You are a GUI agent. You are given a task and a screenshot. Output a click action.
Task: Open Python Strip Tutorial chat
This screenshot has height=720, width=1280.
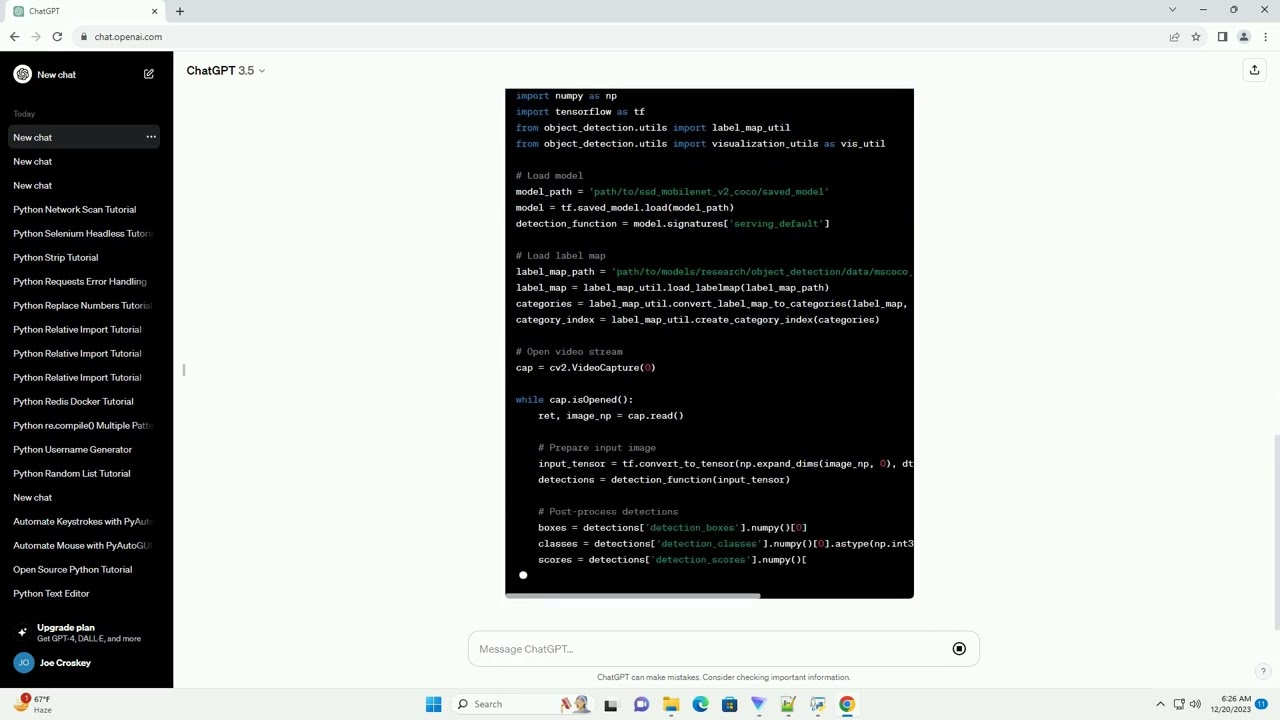56,257
